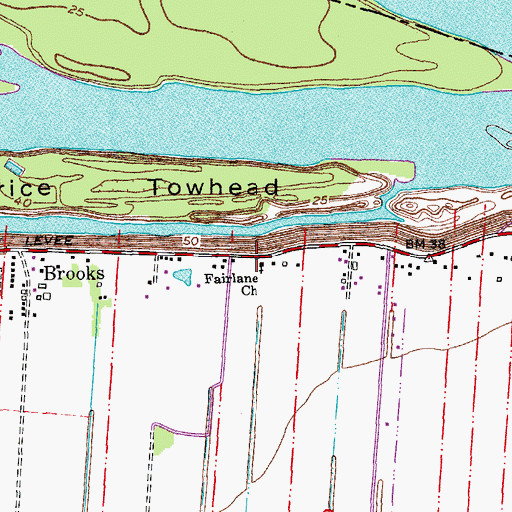Viewport: 512px width, 512px height.
Task: Click the '50' contour label on levee
Action: click(x=191, y=241)
